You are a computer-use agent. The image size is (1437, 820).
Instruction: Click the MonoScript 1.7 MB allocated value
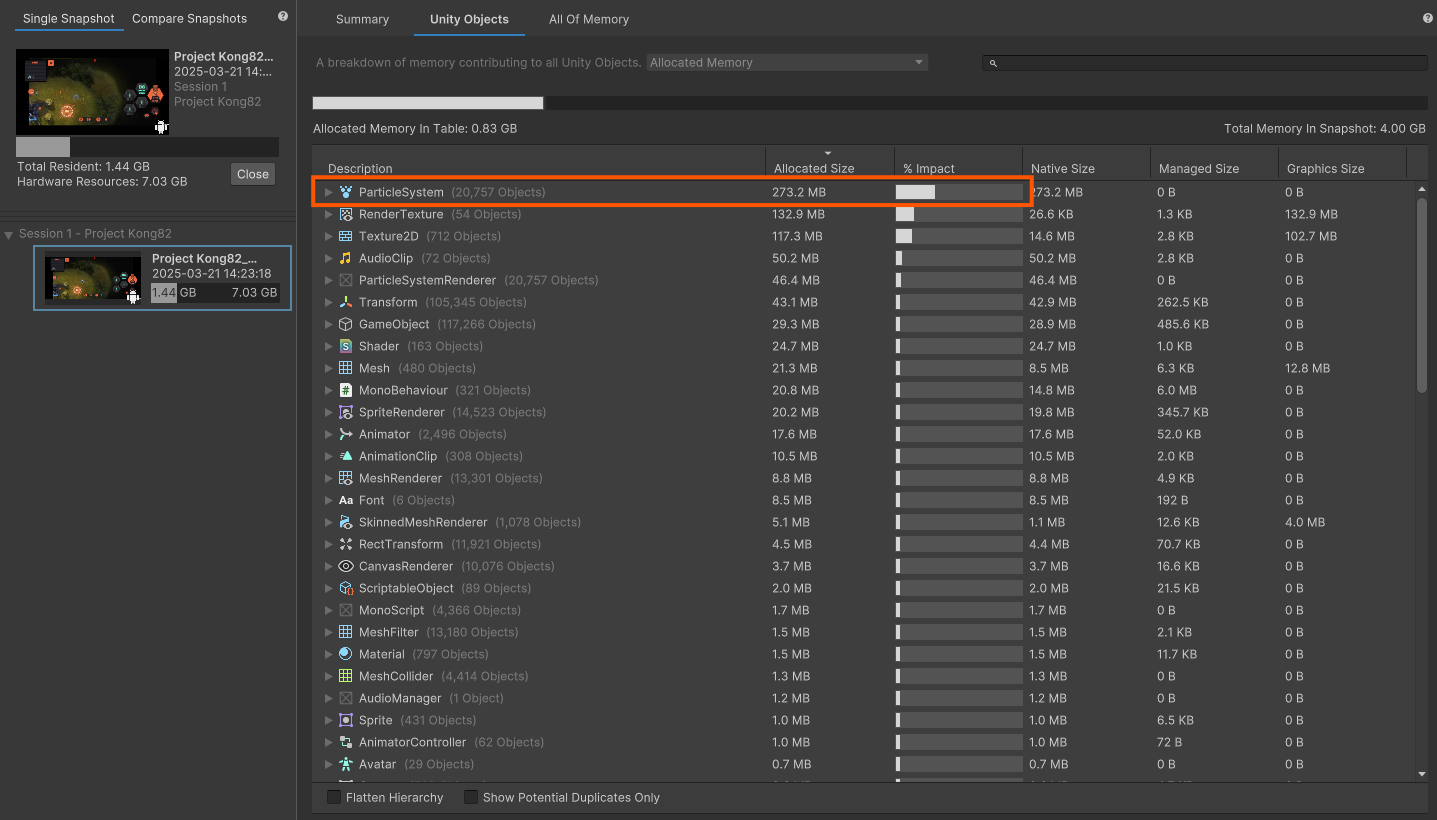790,610
